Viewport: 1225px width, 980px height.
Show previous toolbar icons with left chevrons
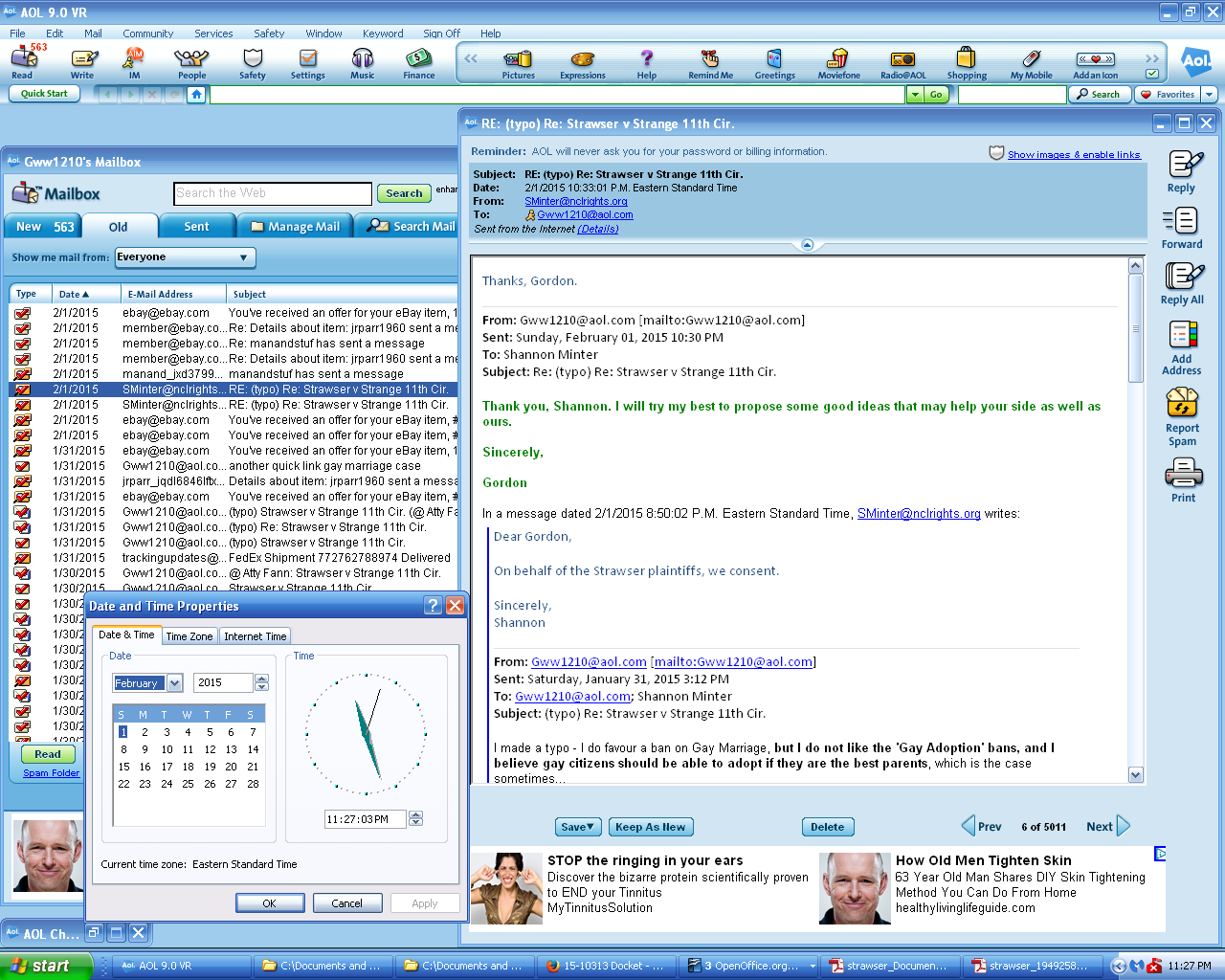tap(471, 58)
